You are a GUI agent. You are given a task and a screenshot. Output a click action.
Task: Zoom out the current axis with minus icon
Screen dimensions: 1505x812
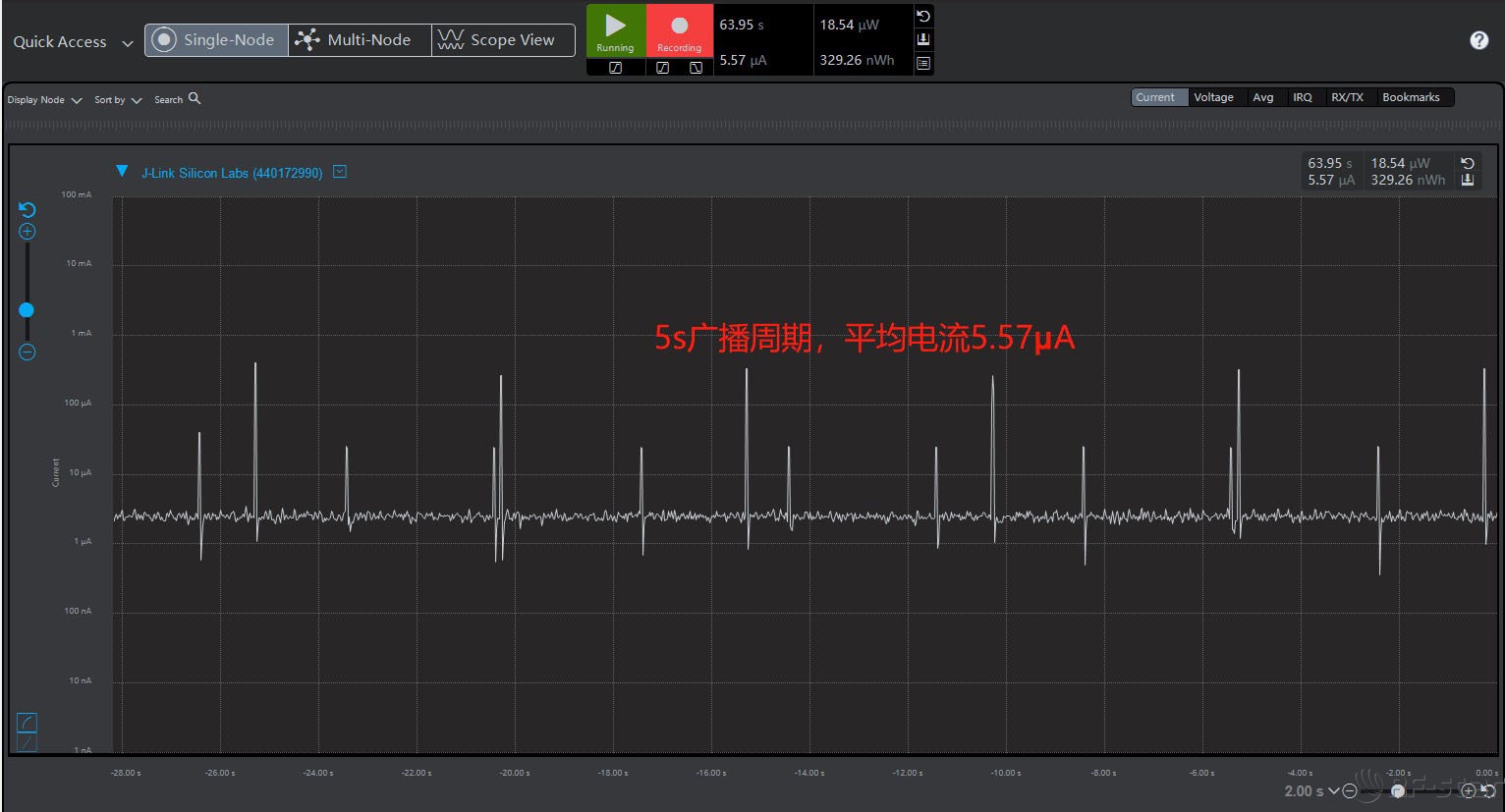pos(28,352)
